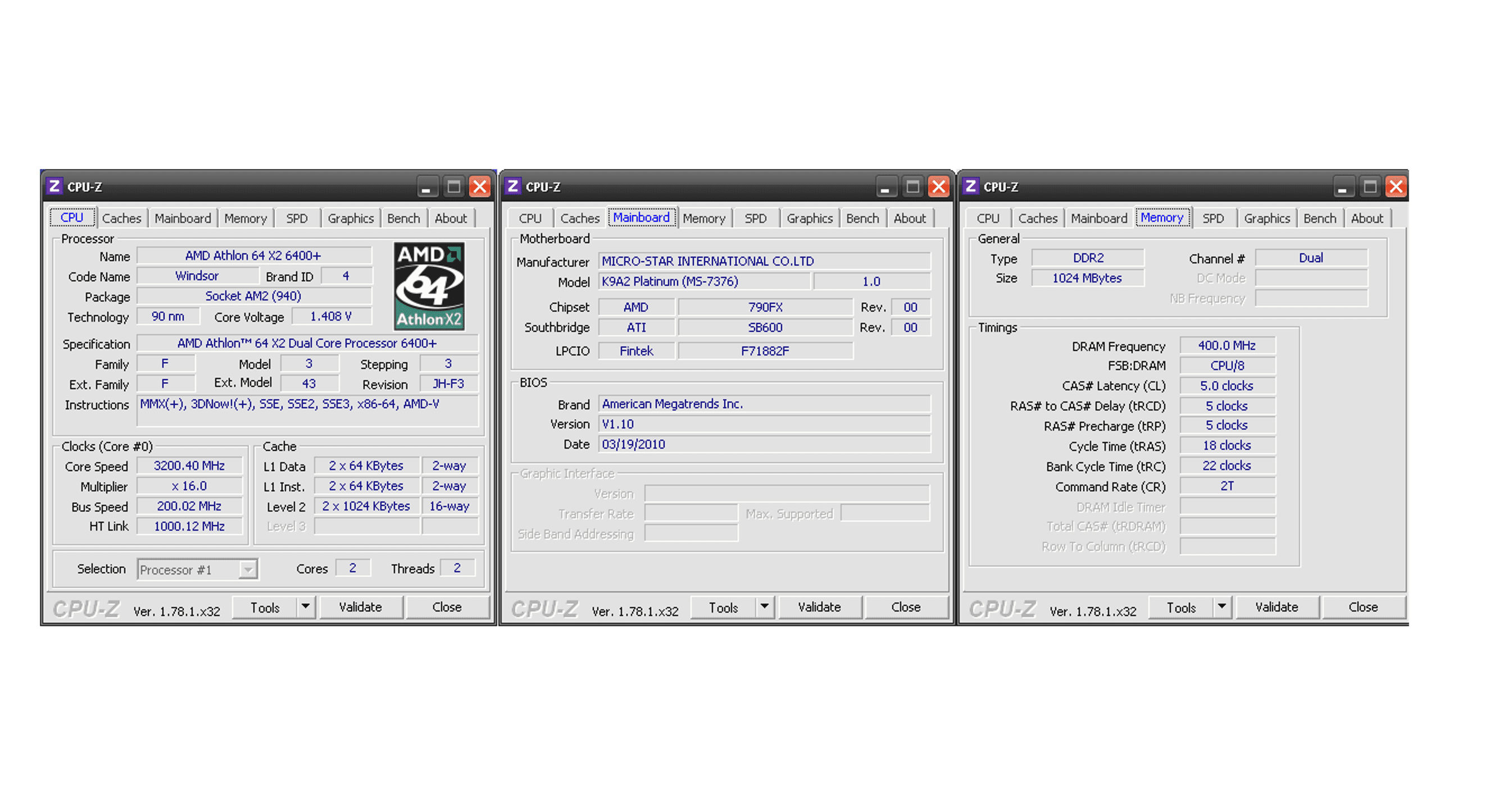Switch to Graphics tab in right window

click(1267, 218)
